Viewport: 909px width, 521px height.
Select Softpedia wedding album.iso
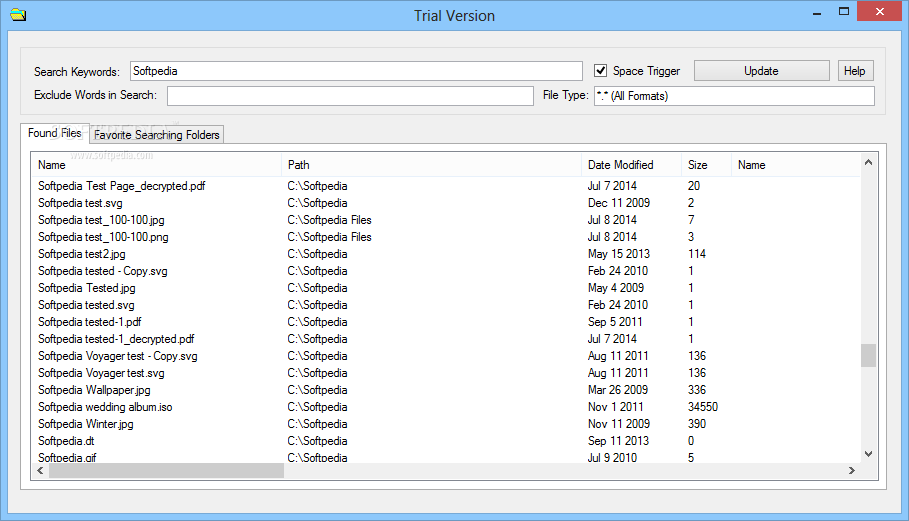tap(105, 407)
